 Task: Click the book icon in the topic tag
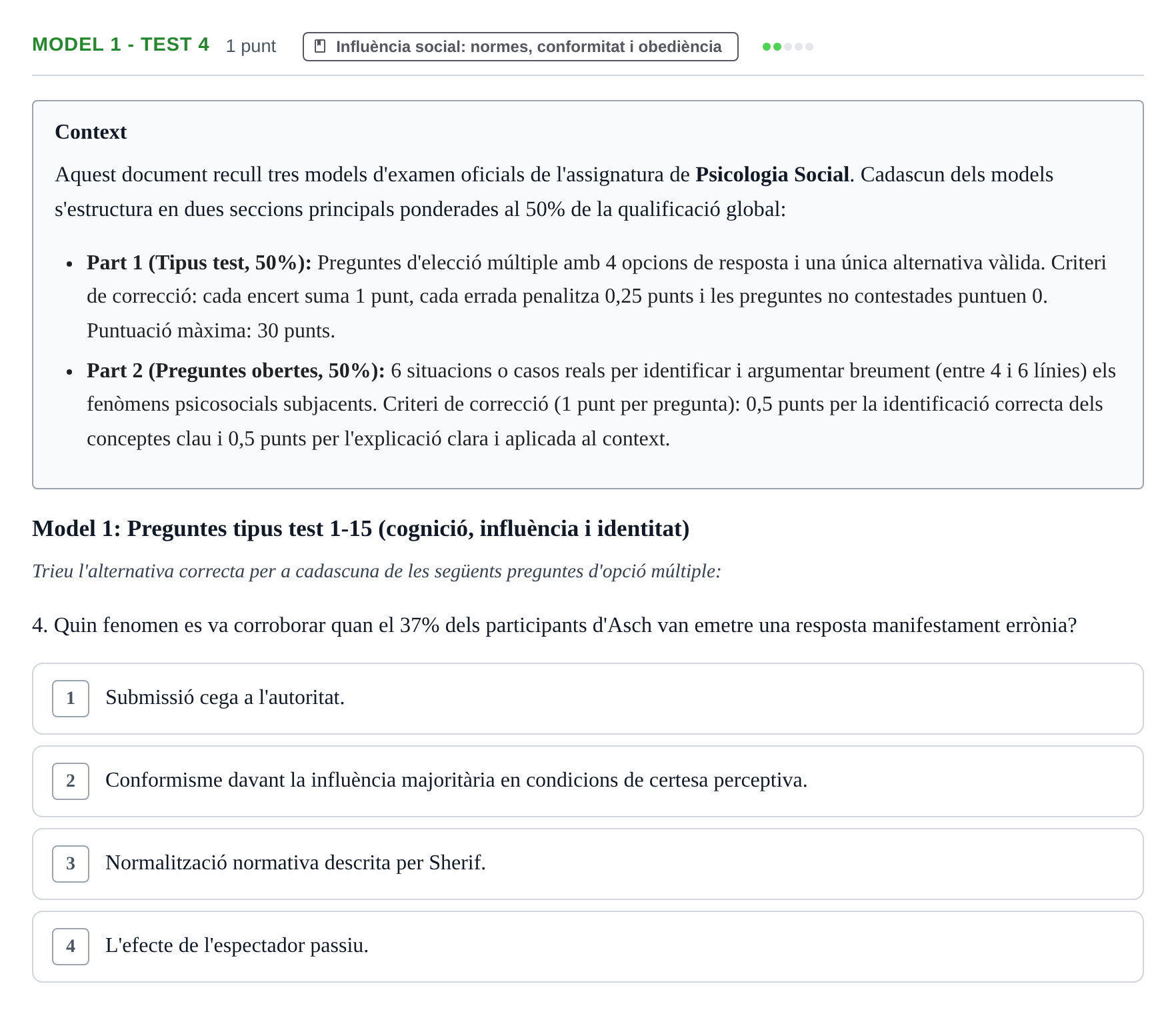click(x=320, y=47)
